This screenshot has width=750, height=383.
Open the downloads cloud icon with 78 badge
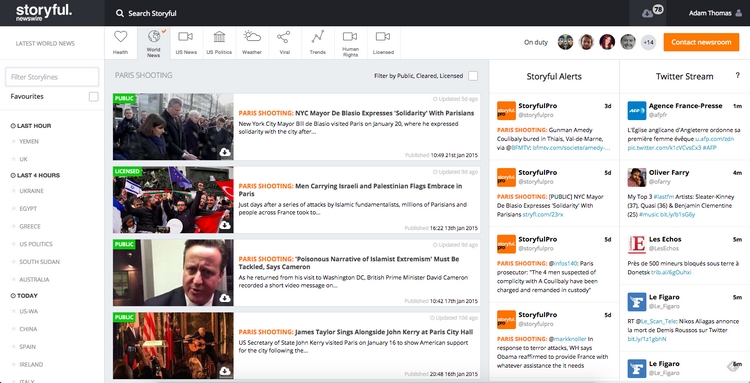648,13
